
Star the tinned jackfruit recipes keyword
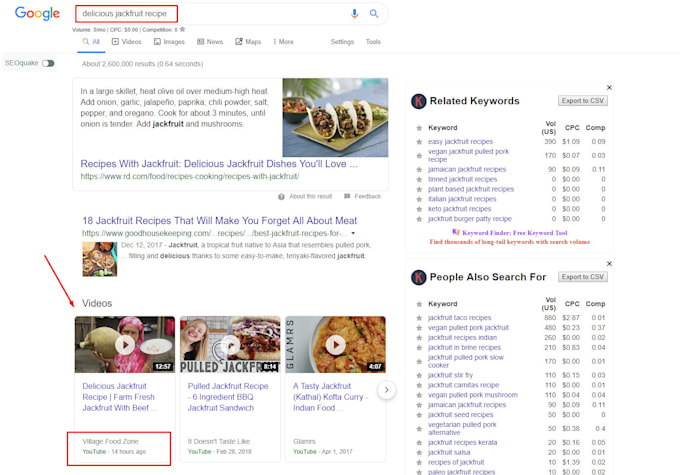click(x=419, y=180)
